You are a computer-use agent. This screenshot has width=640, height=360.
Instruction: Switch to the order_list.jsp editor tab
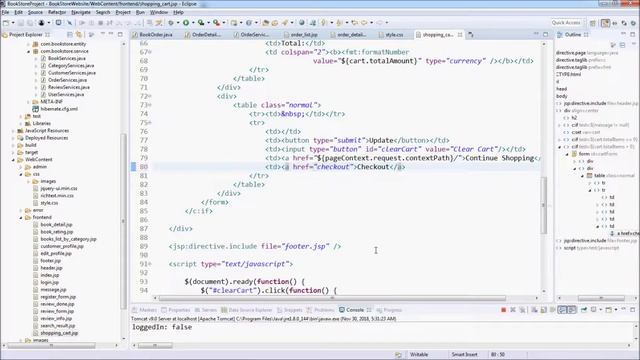point(301,35)
